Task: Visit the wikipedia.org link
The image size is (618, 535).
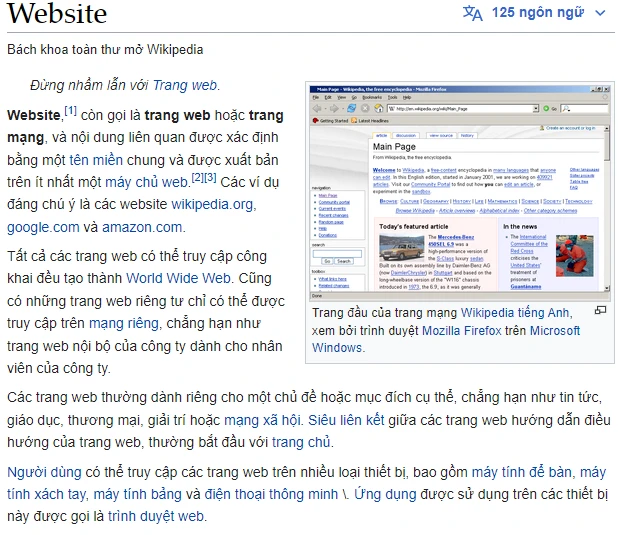Action: coord(212,204)
